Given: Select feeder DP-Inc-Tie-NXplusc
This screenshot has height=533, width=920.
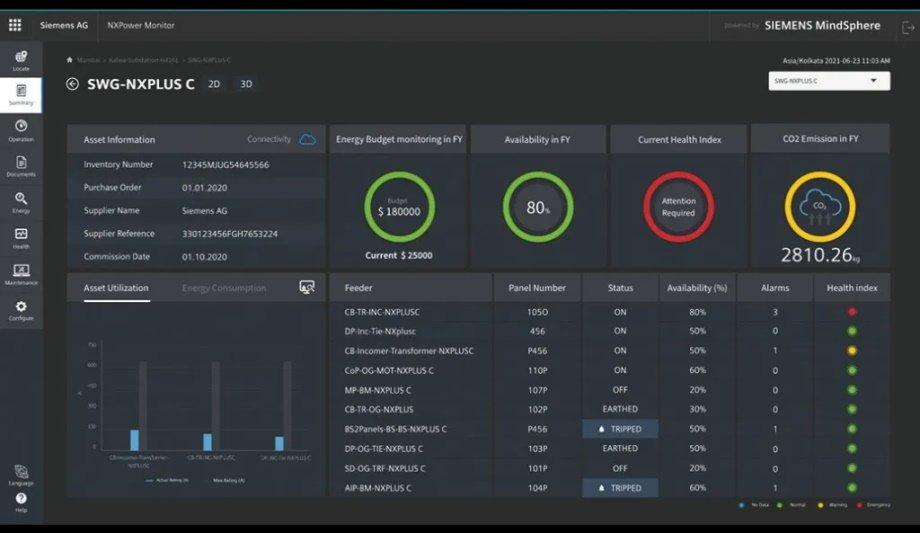Looking at the screenshot, I should pyautogui.click(x=380, y=331).
